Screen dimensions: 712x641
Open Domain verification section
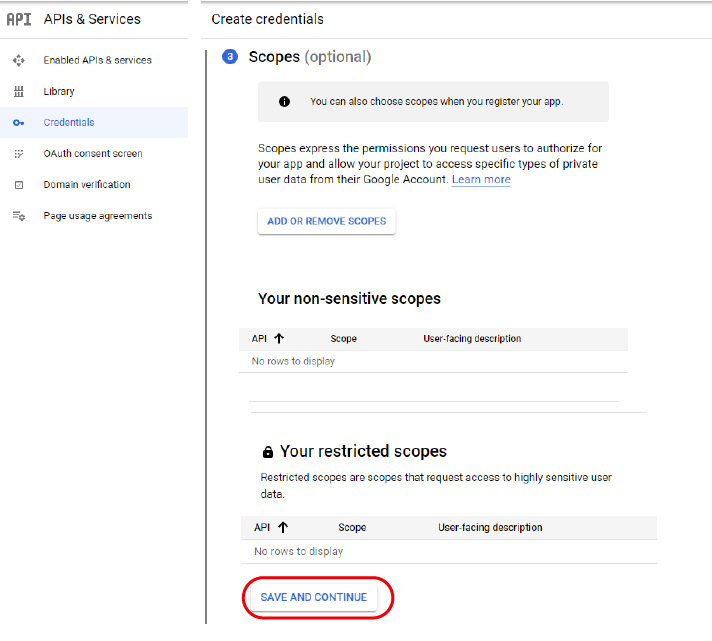coord(87,185)
